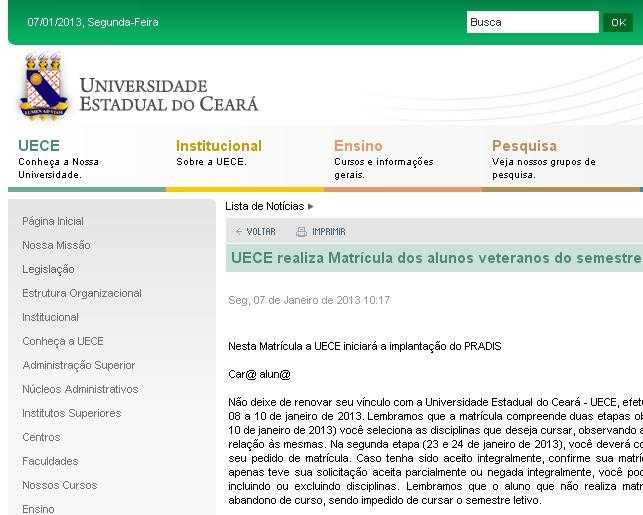The height and width of the screenshot is (515, 643).
Task: Open Página Inicial in the sidebar
Action: tap(53, 221)
